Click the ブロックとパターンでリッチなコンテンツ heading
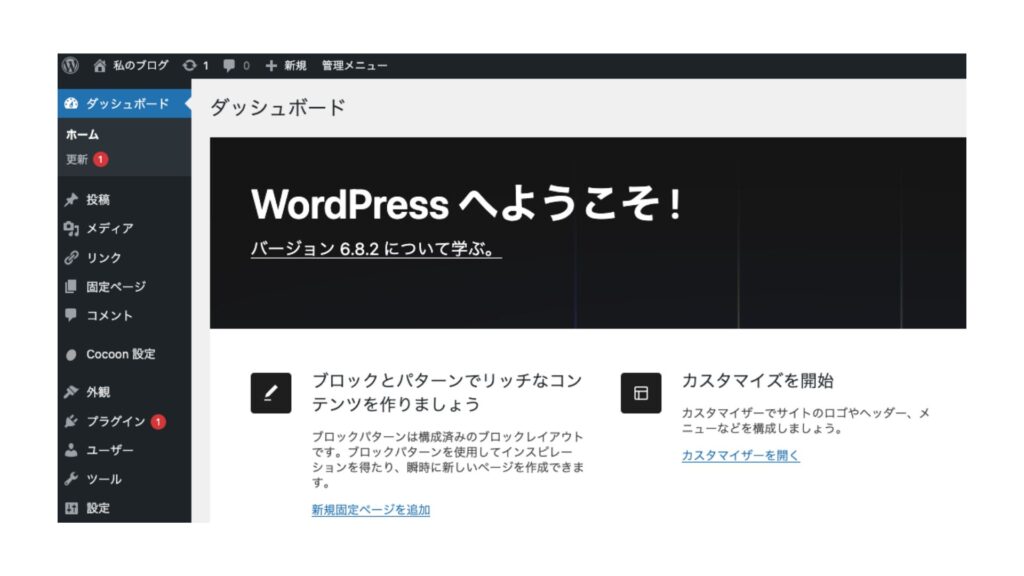Screen dimensions: 1024x576 pos(447,392)
